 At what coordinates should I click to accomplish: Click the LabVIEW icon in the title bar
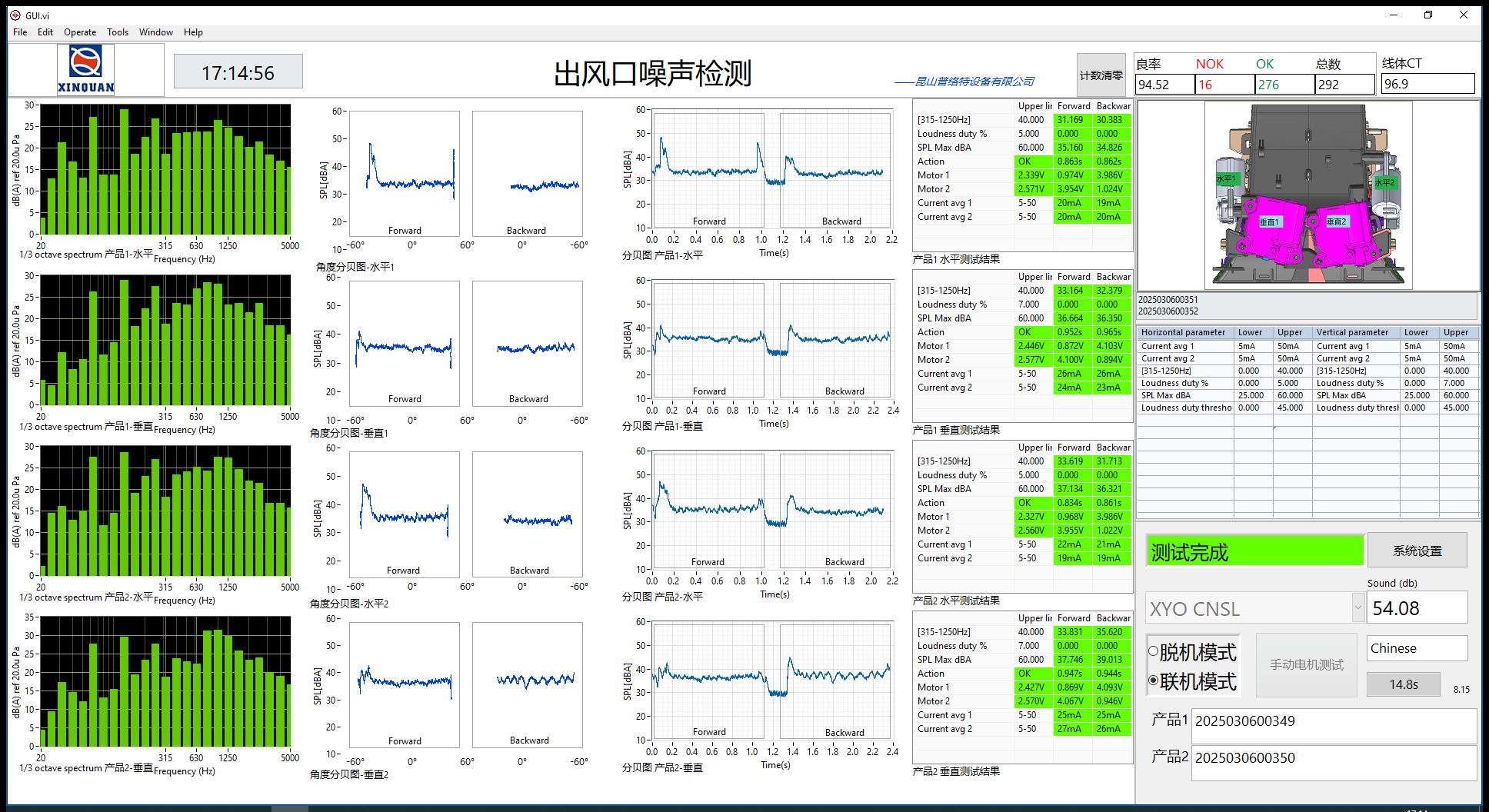(15, 15)
